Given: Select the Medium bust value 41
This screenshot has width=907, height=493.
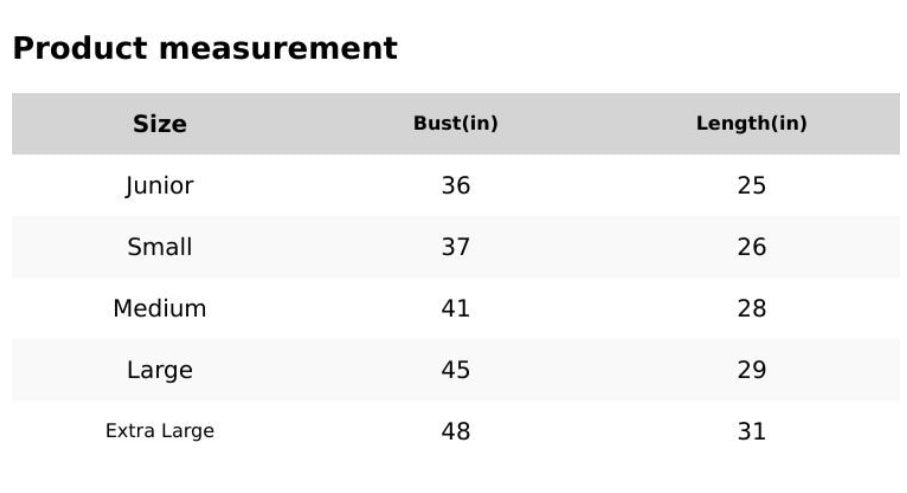Looking at the screenshot, I should point(456,308).
